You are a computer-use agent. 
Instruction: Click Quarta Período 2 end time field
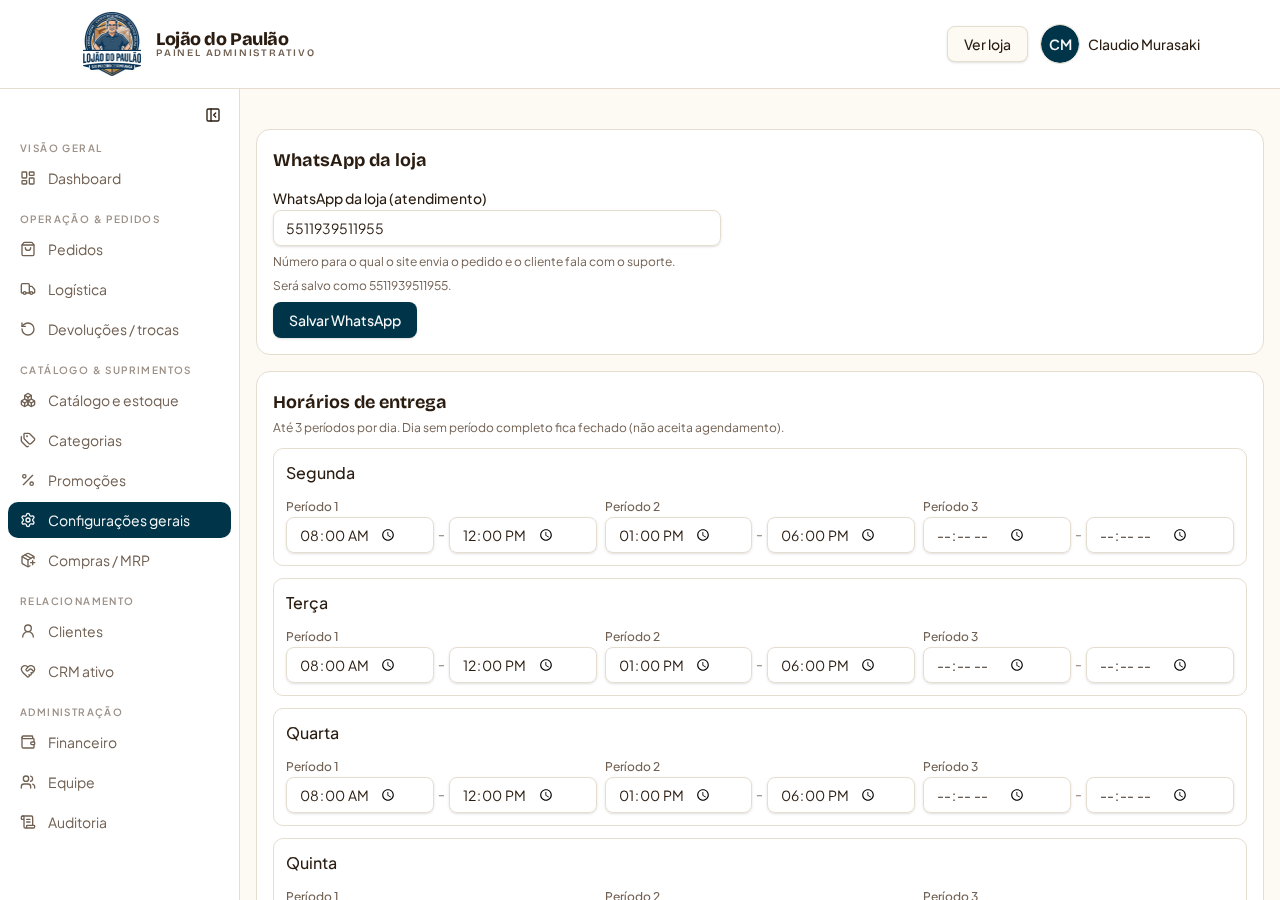coord(841,795)
